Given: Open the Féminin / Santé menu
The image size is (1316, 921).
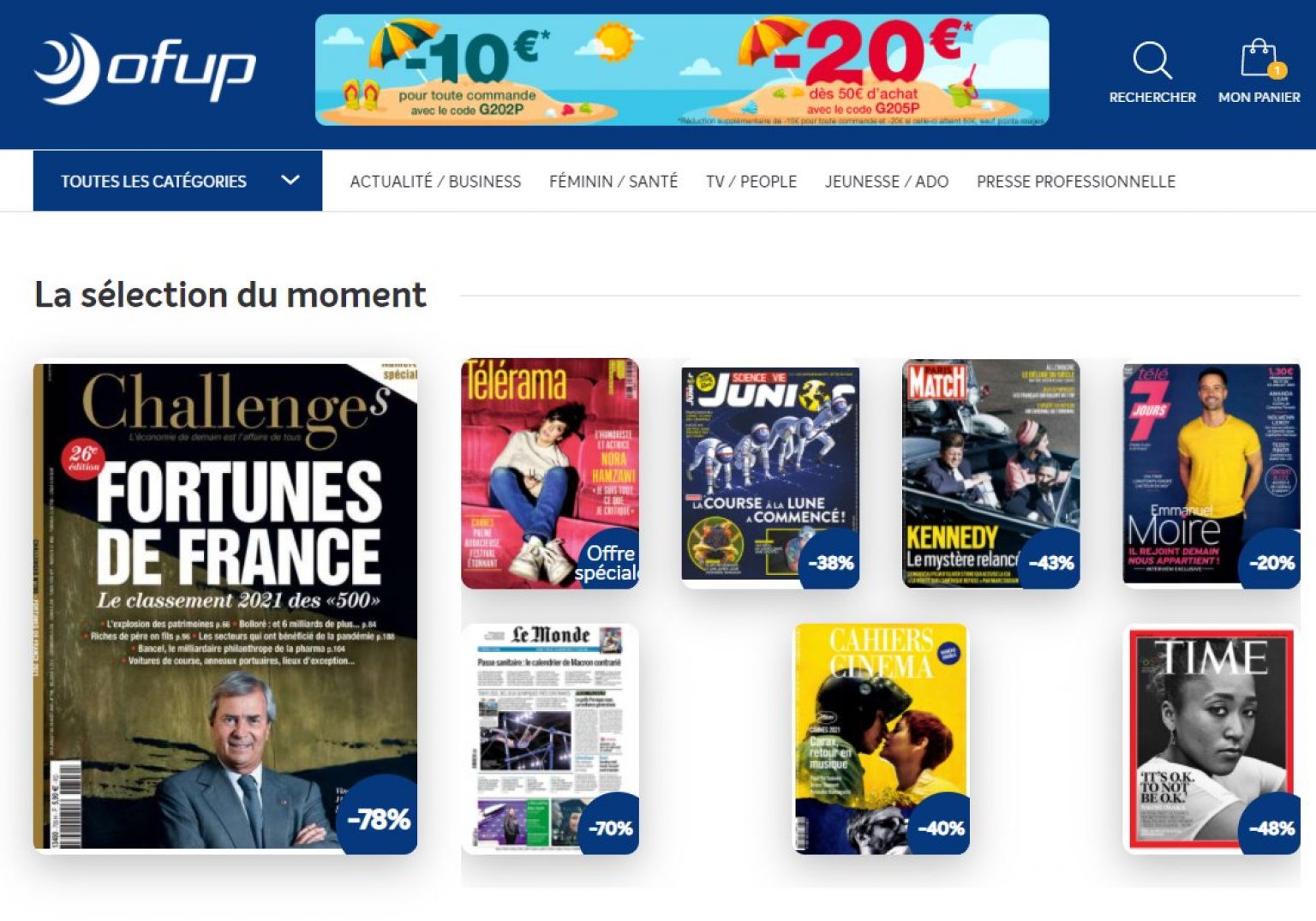Looking at the screenshot, I should click(613, 182).
